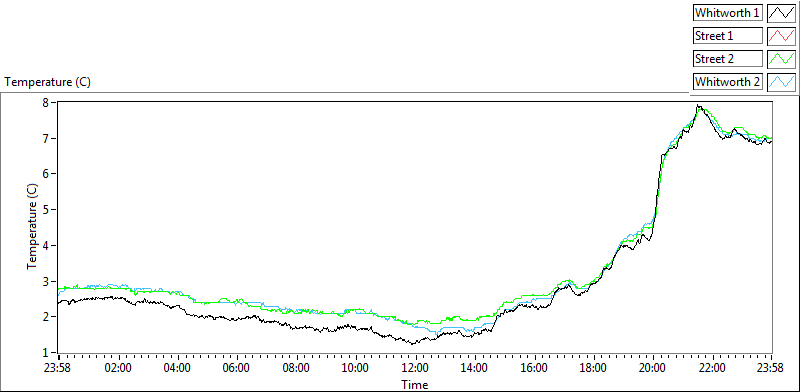Select the Whitworth 1 legend label
The height and width of the screenshot is (392, 800).
point(728,13)
